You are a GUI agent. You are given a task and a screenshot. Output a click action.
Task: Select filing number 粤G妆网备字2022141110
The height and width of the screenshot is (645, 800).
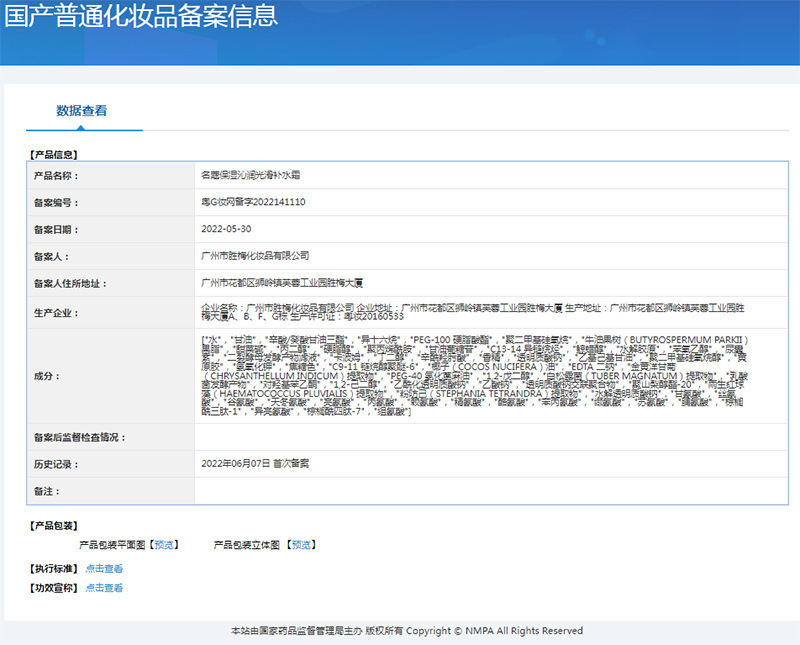(253, 202)
